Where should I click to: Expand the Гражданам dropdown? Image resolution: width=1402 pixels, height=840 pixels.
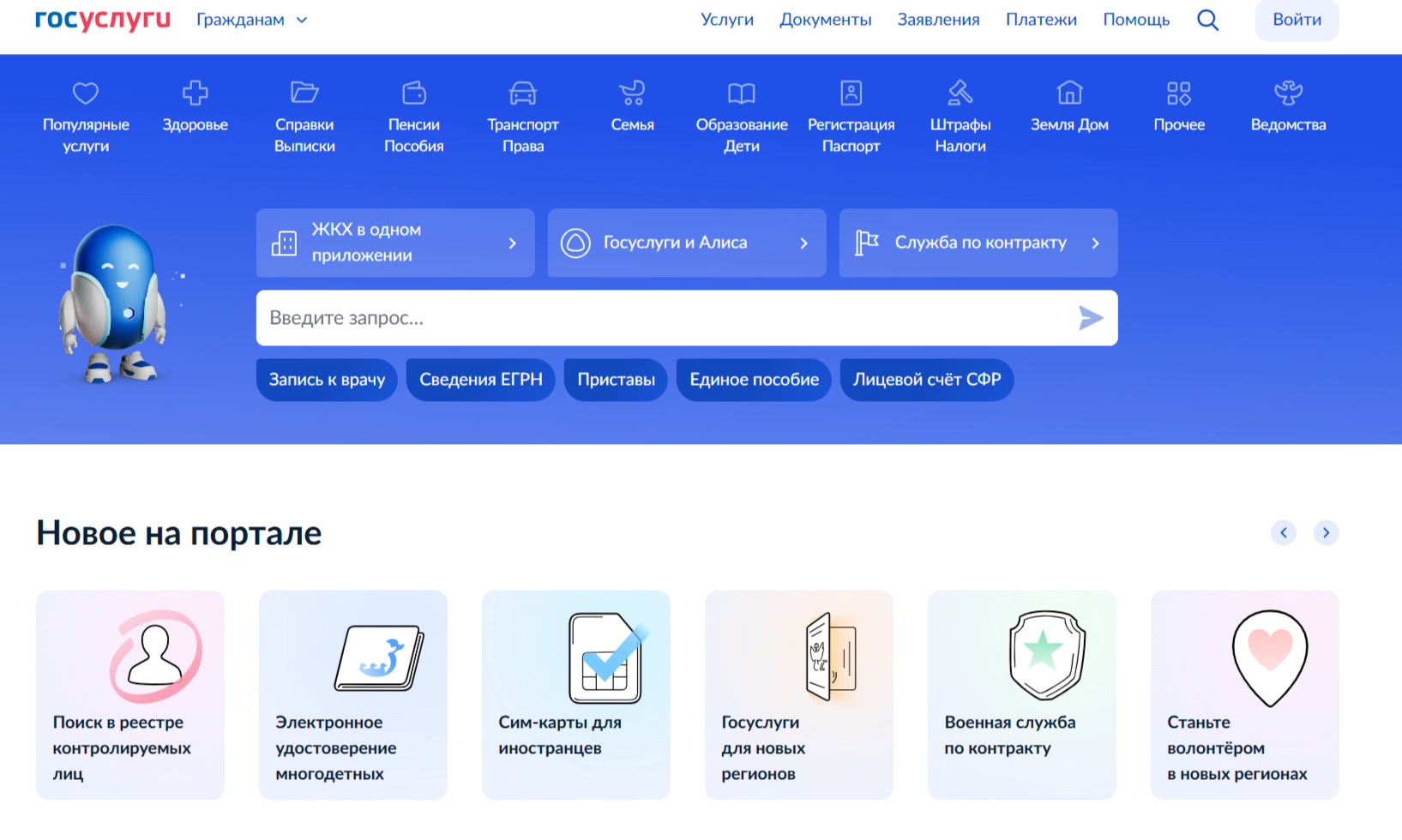click(251, 20)
